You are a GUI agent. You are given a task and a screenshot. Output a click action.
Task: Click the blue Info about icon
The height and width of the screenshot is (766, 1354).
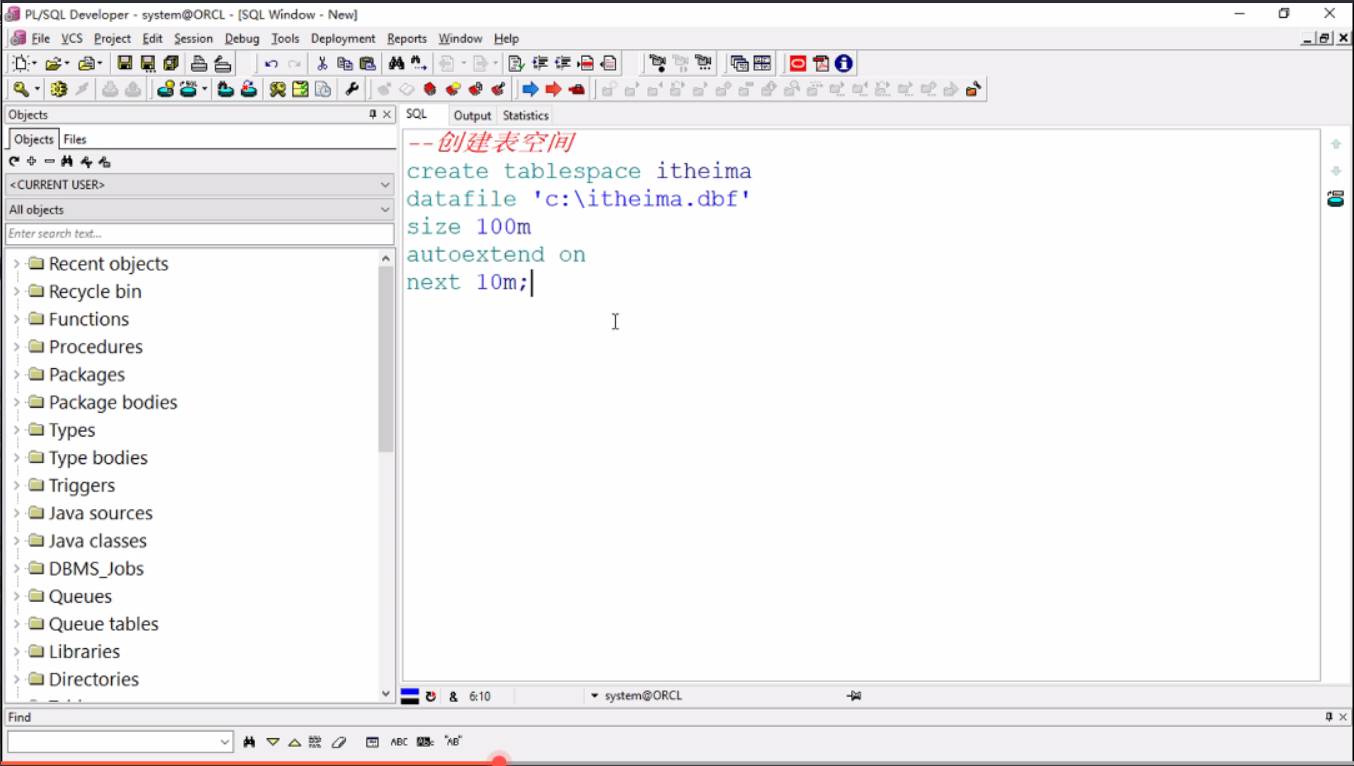(x=844, y=63)
